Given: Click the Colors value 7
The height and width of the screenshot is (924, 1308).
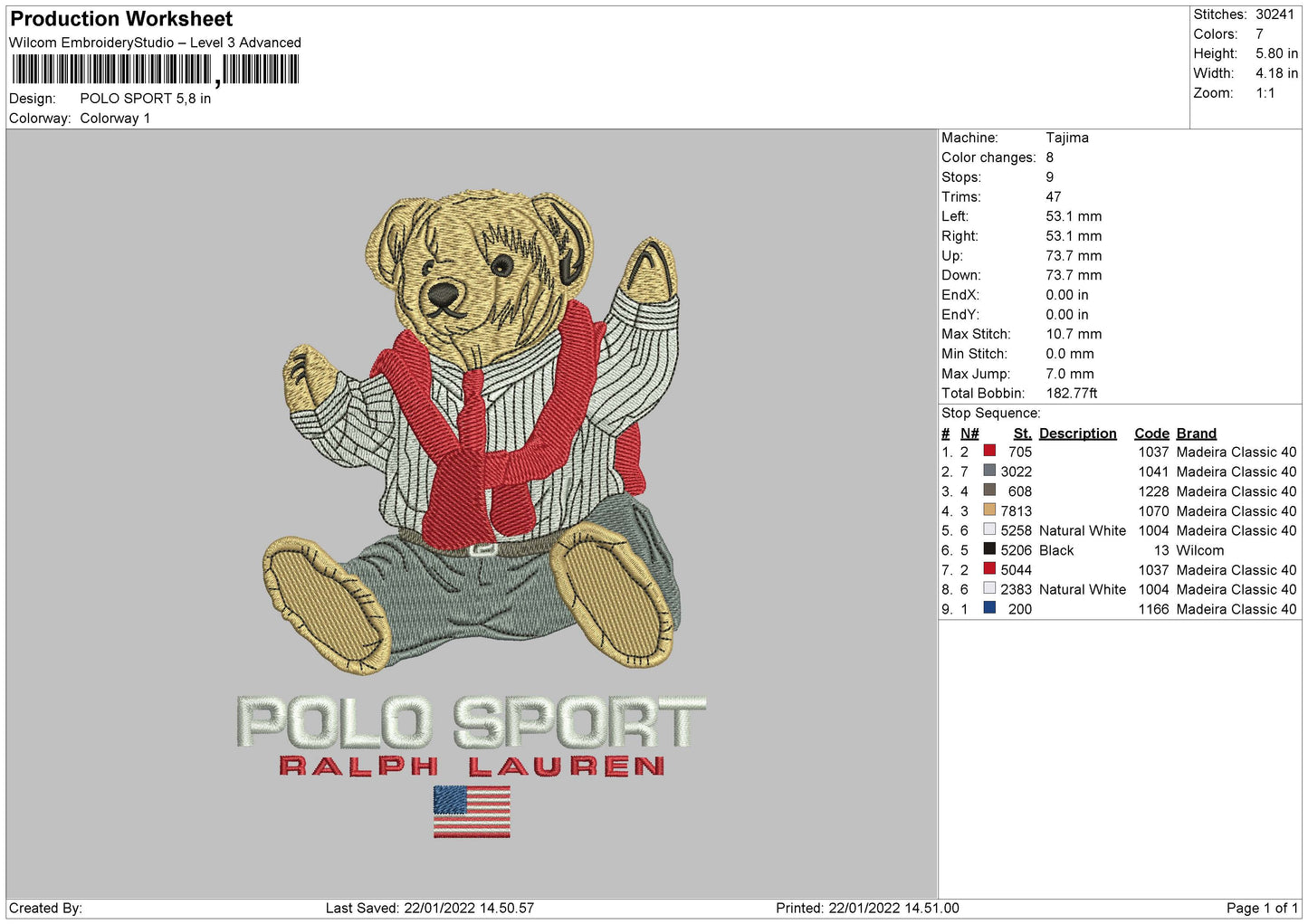Looking at the screenshot, I should tap(1259, 34).
